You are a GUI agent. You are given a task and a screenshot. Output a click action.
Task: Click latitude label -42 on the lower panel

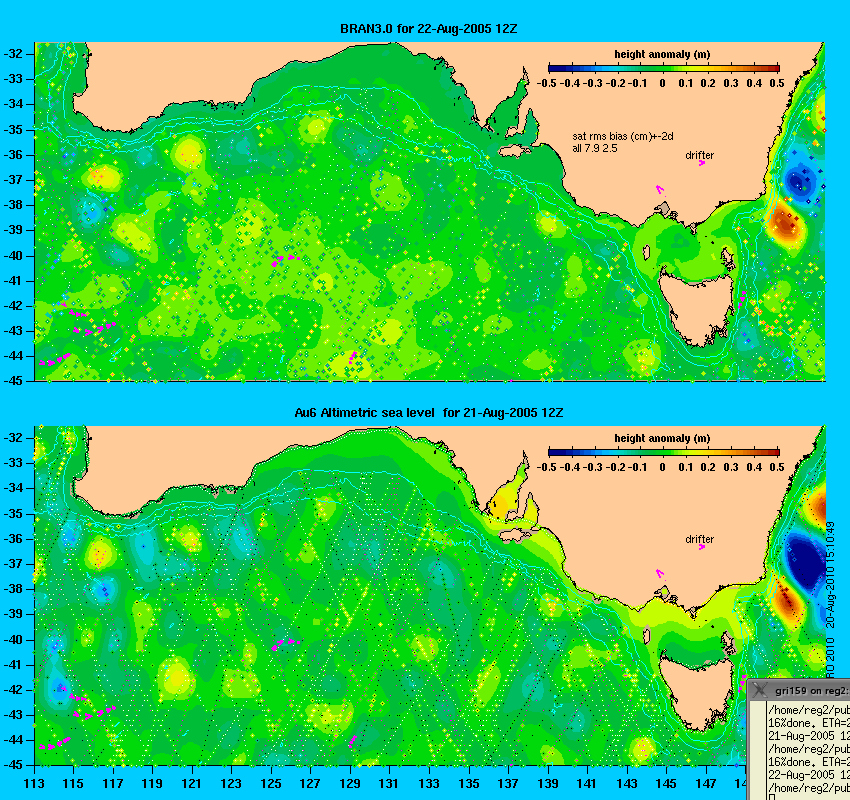click(x=14, y=690)
